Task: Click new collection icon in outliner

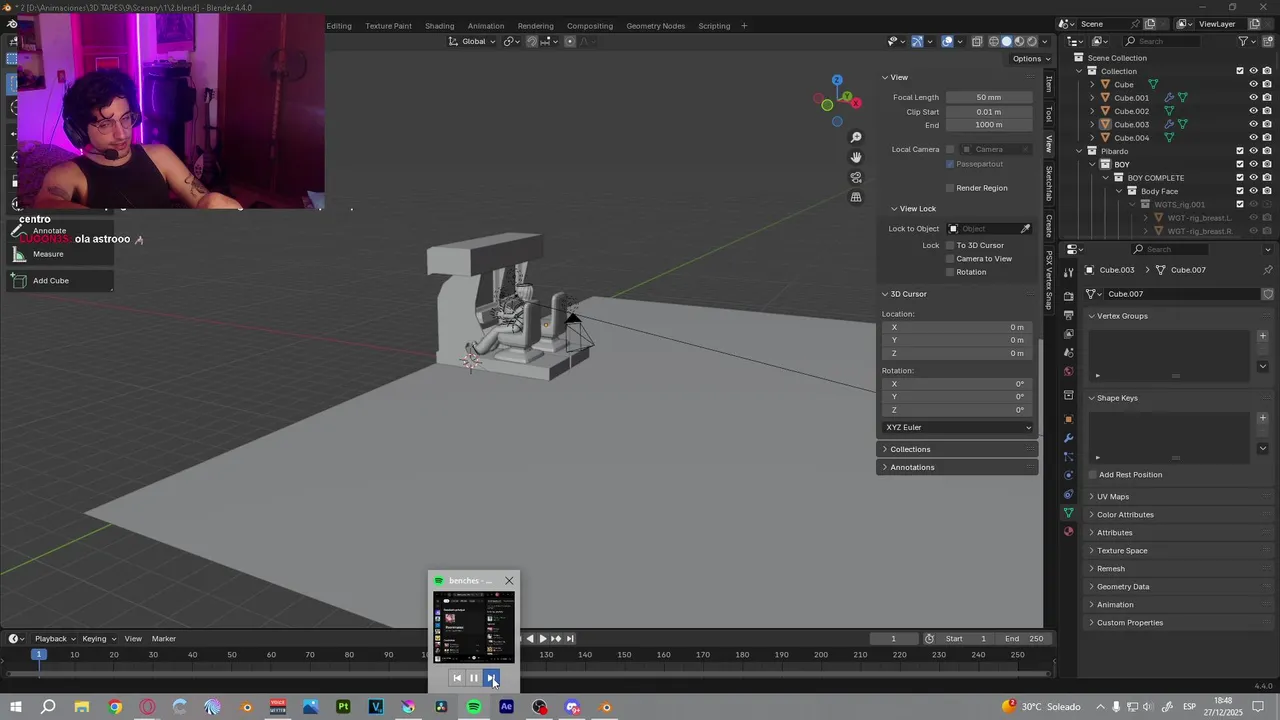Action: (1267, 41)
